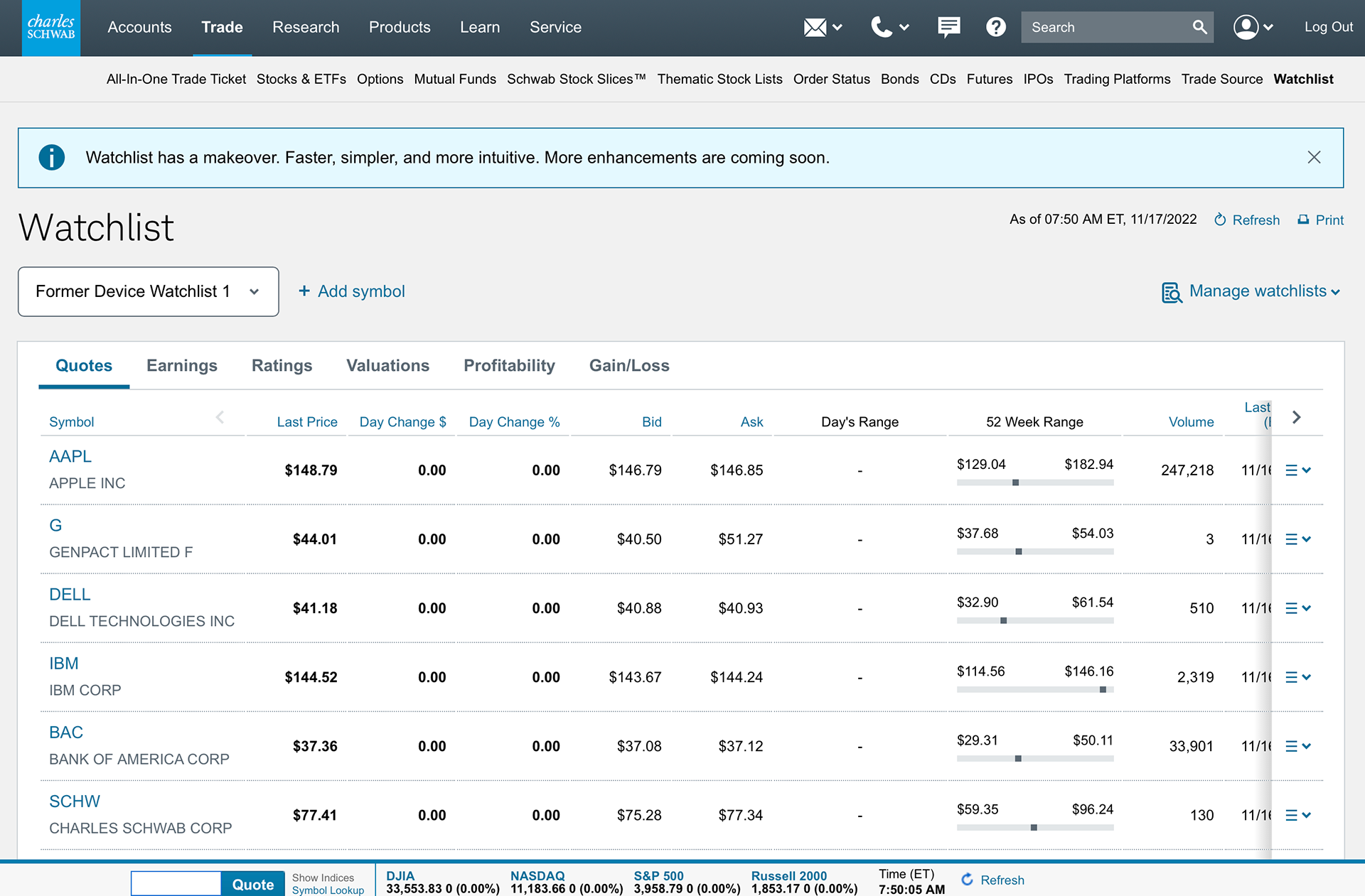Select the Quotes tab
Image resolution: width=1365 pixels, height=896 pixels.
tap(84, 366)
